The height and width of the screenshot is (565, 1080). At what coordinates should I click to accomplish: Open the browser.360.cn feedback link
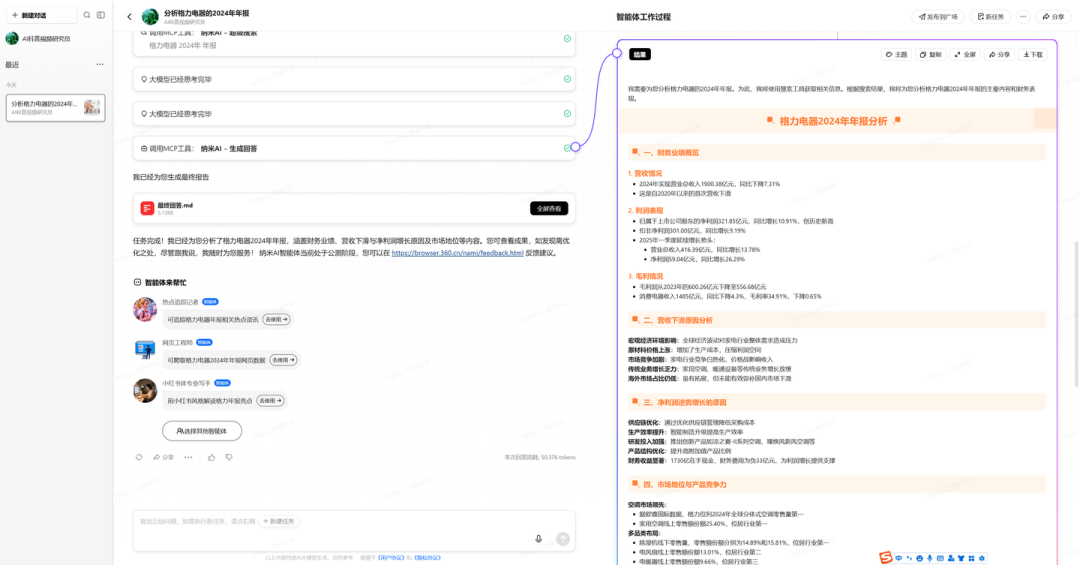457,253
